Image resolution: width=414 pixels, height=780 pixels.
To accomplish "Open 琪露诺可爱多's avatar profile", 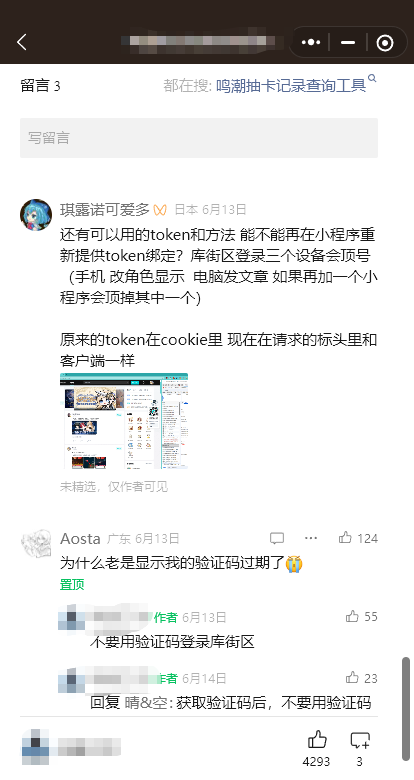I will coord(36,215).
